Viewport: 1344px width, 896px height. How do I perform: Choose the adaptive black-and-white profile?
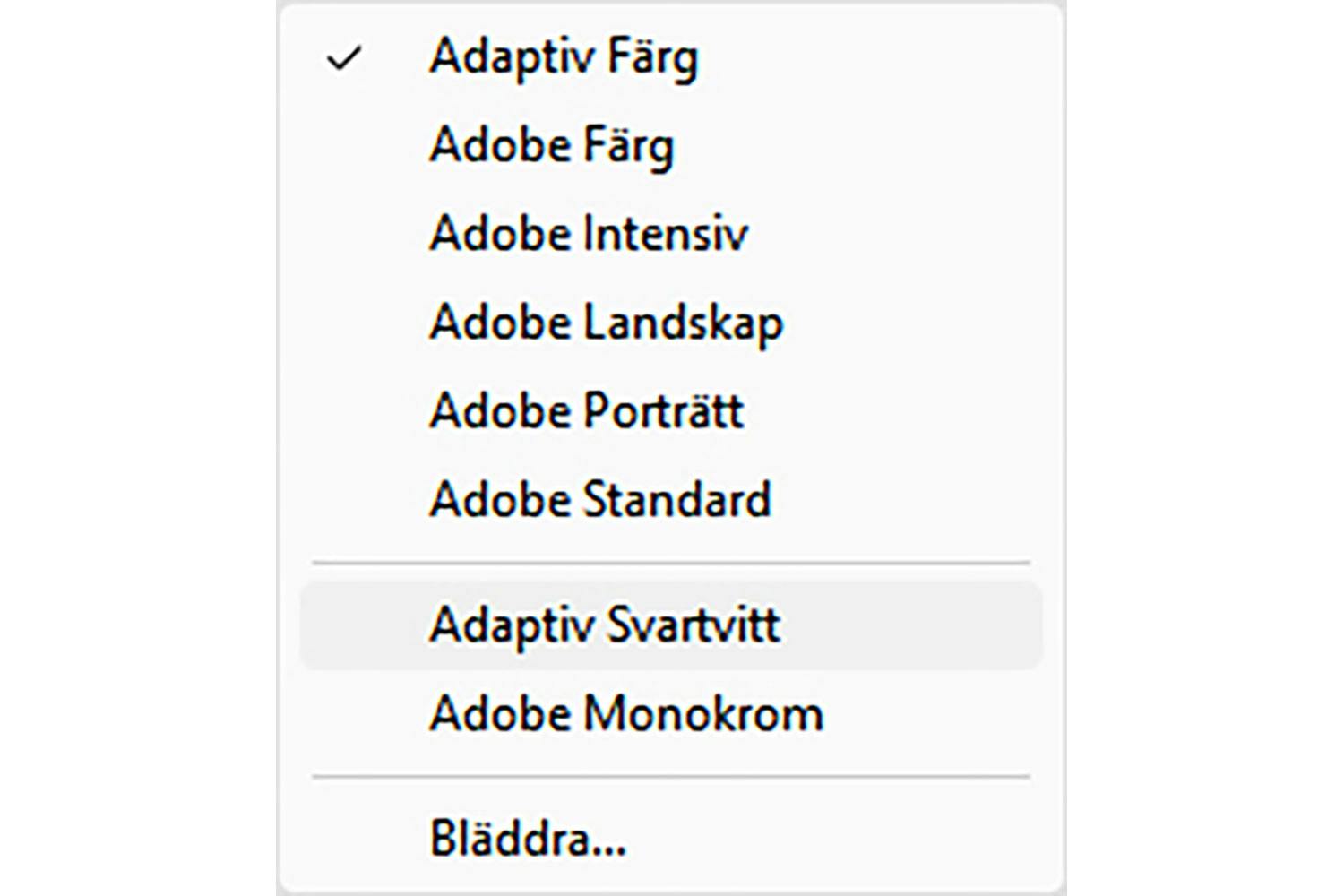pos(605,625)
